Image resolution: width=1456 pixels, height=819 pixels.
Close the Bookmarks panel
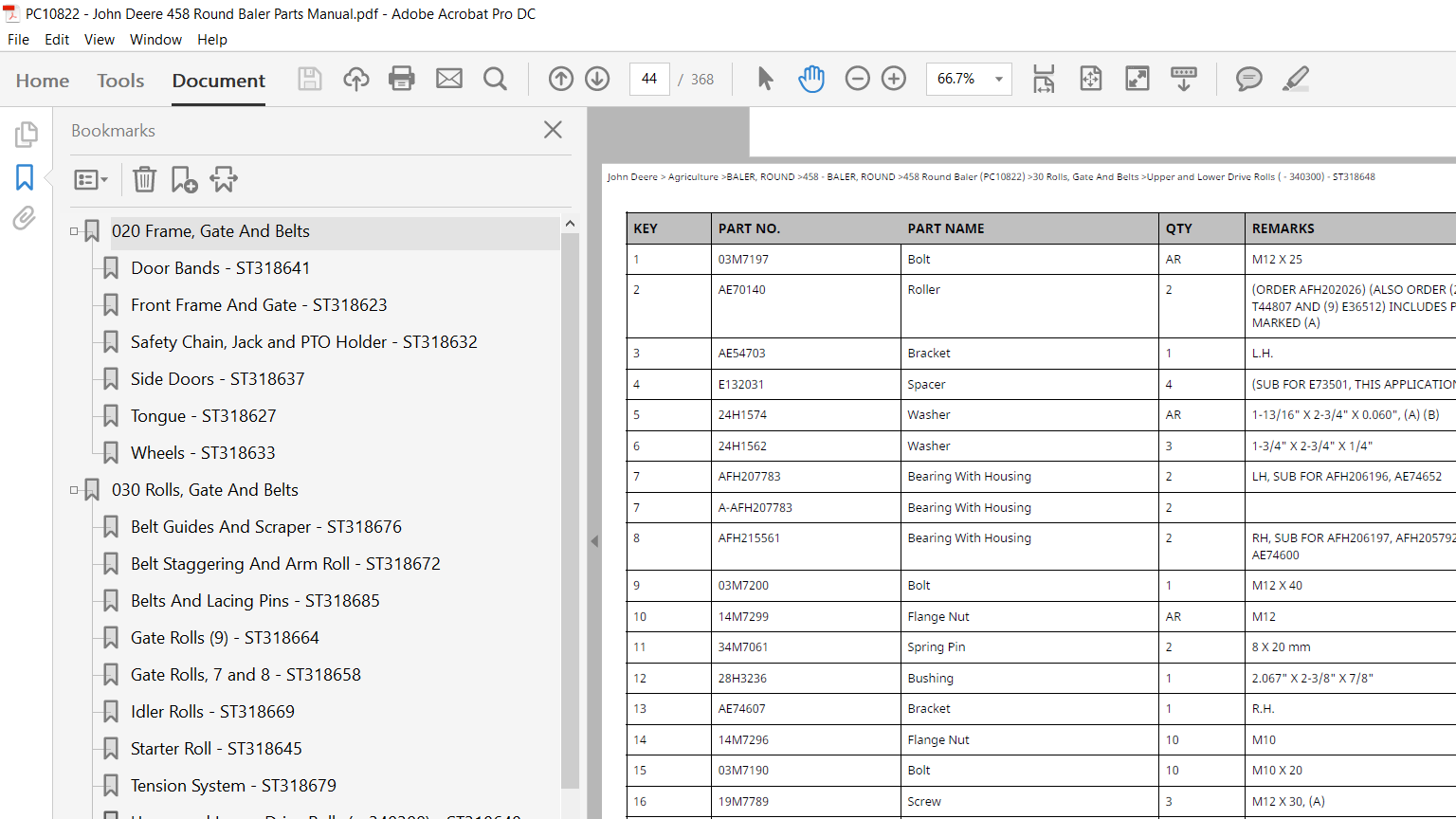click(x=554, y=130)
